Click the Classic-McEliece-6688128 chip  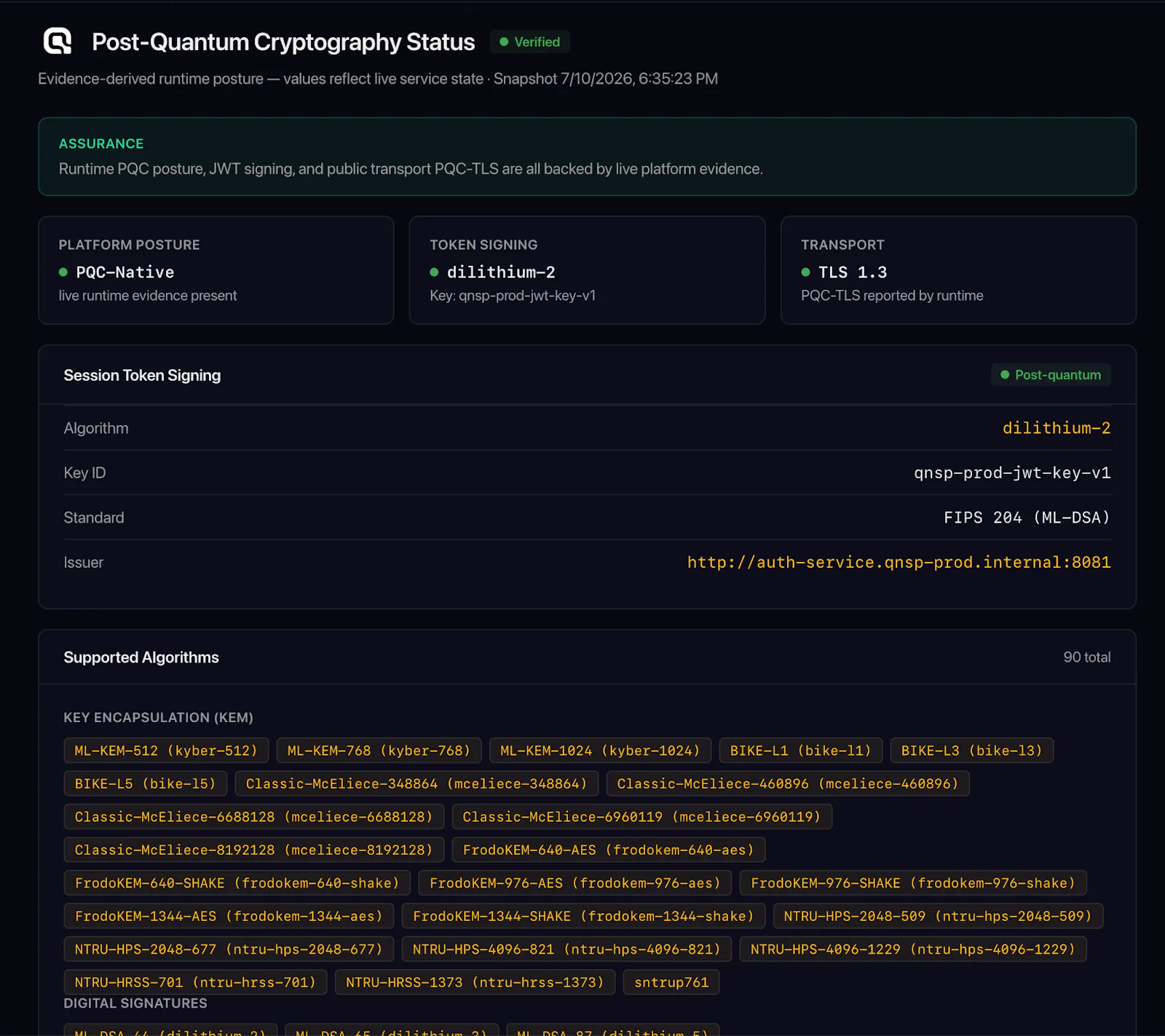click(254, 817)
